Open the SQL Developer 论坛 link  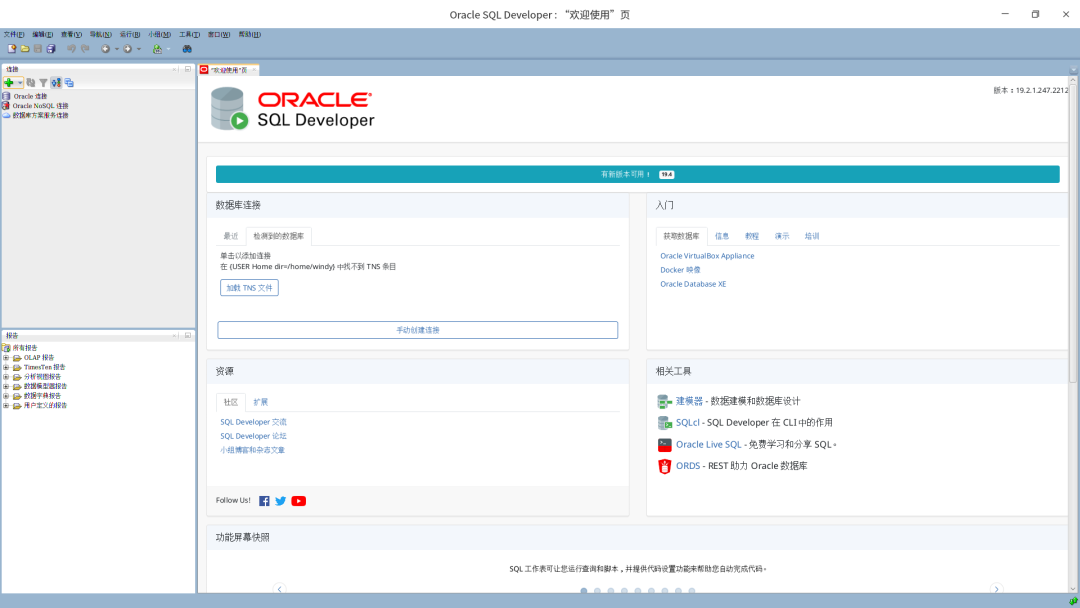pos(253,437)
